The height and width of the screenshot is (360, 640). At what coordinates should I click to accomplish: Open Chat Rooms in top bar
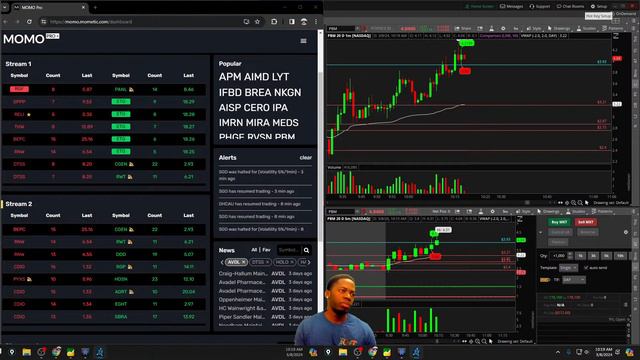pyautogui.click(x=571, y=7)
